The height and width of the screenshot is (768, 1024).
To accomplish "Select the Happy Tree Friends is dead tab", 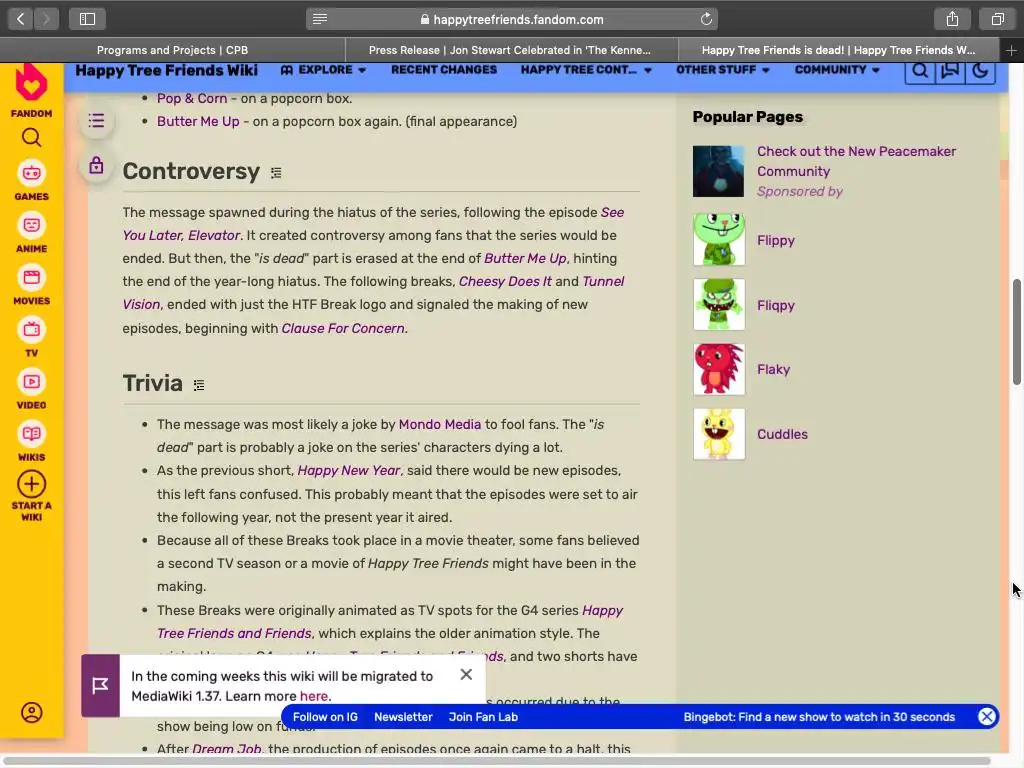I will (x=839, y=50).
